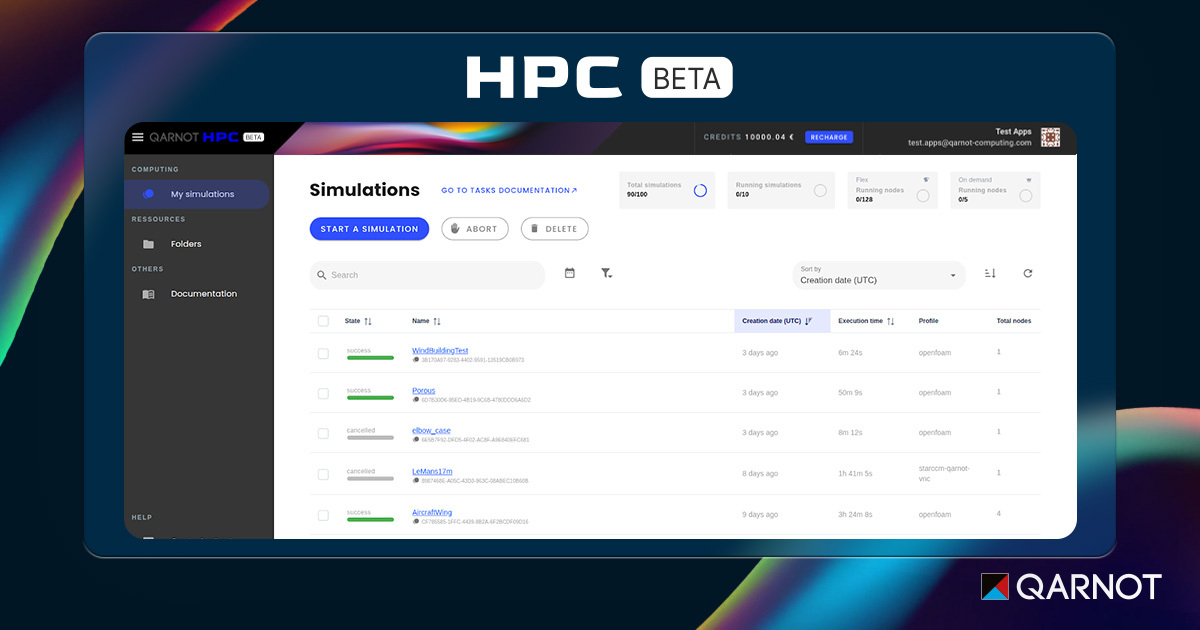Click the Flex card top-right icon

click(926, 180)
